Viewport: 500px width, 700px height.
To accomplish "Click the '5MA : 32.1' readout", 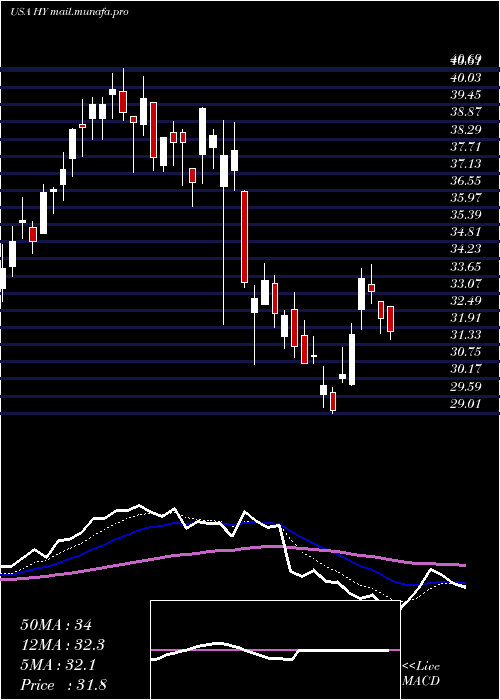I will (x=59, y=665).
